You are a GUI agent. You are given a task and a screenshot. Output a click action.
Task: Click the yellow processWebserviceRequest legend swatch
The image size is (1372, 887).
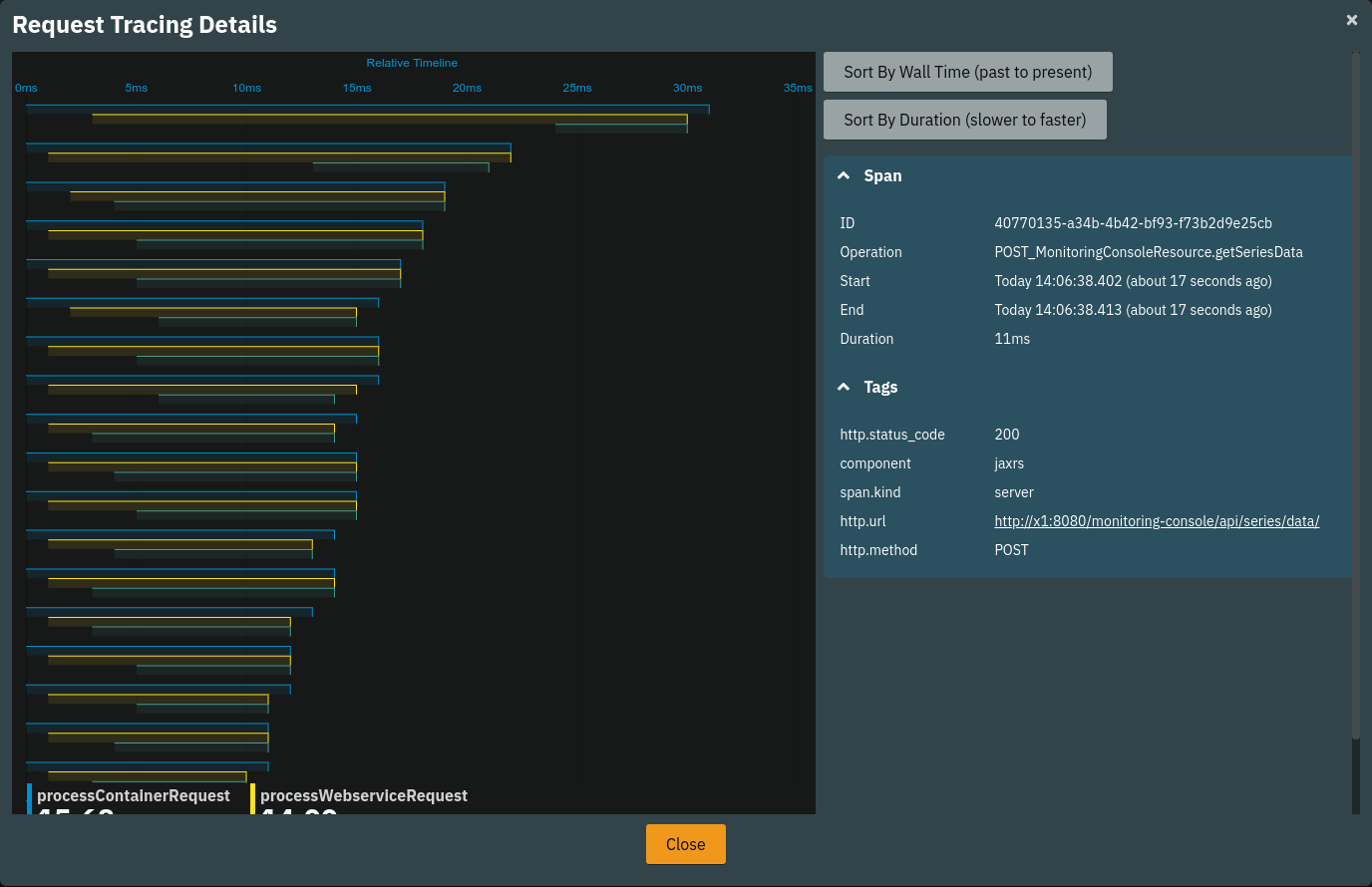252,799
